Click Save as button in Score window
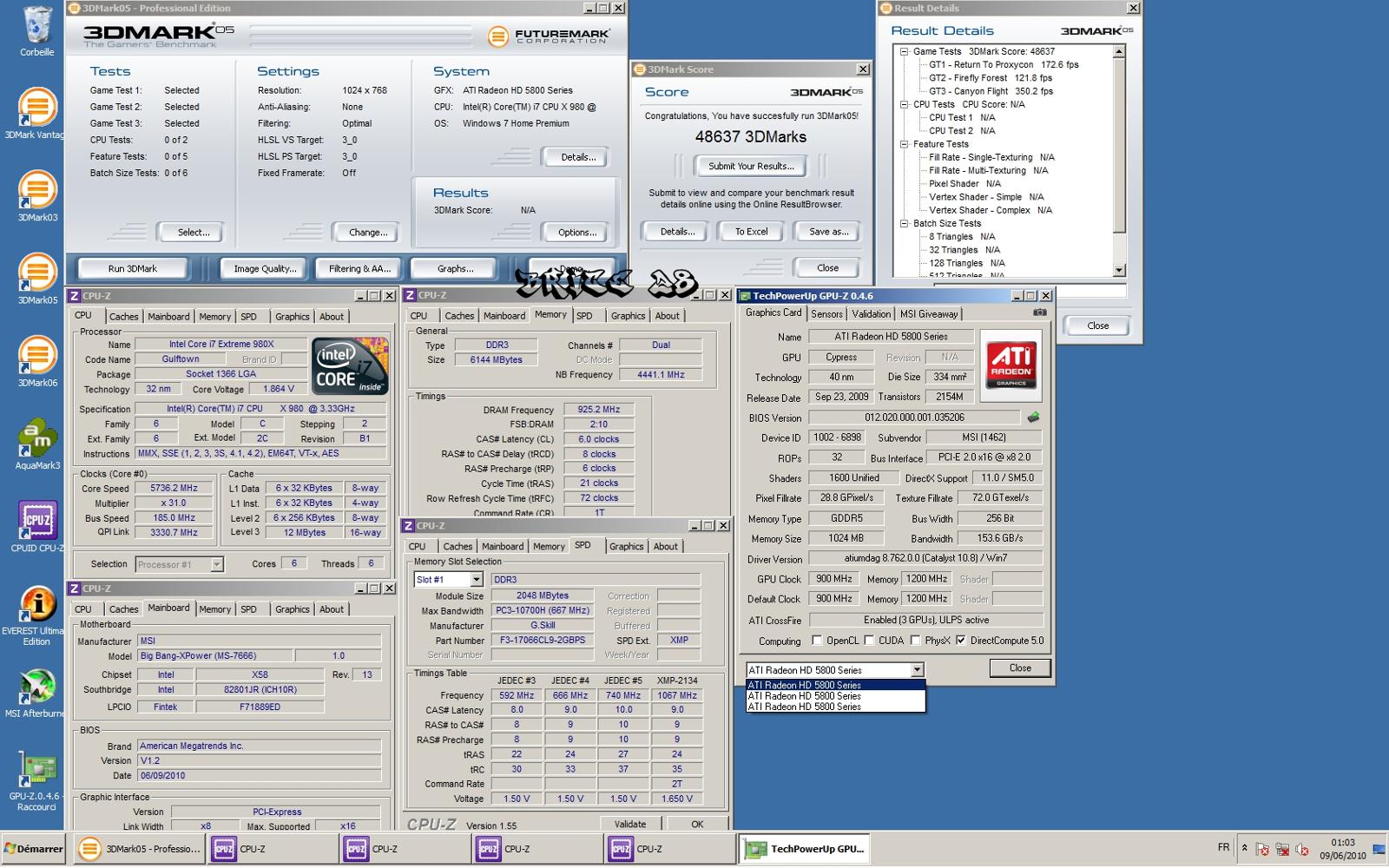 click(828, 232)
